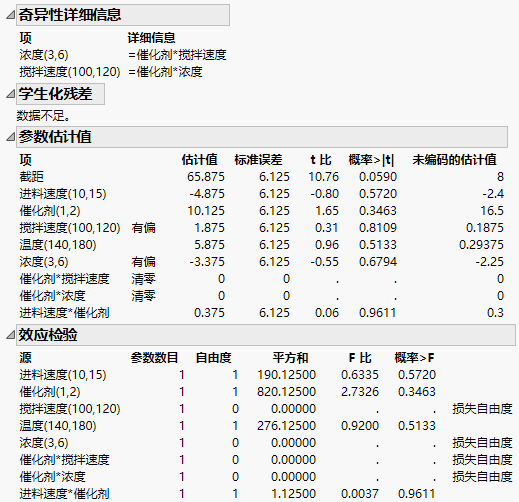Select the 未编码的估计值 column header
This screenshot has width=519, height=502.
454,160
